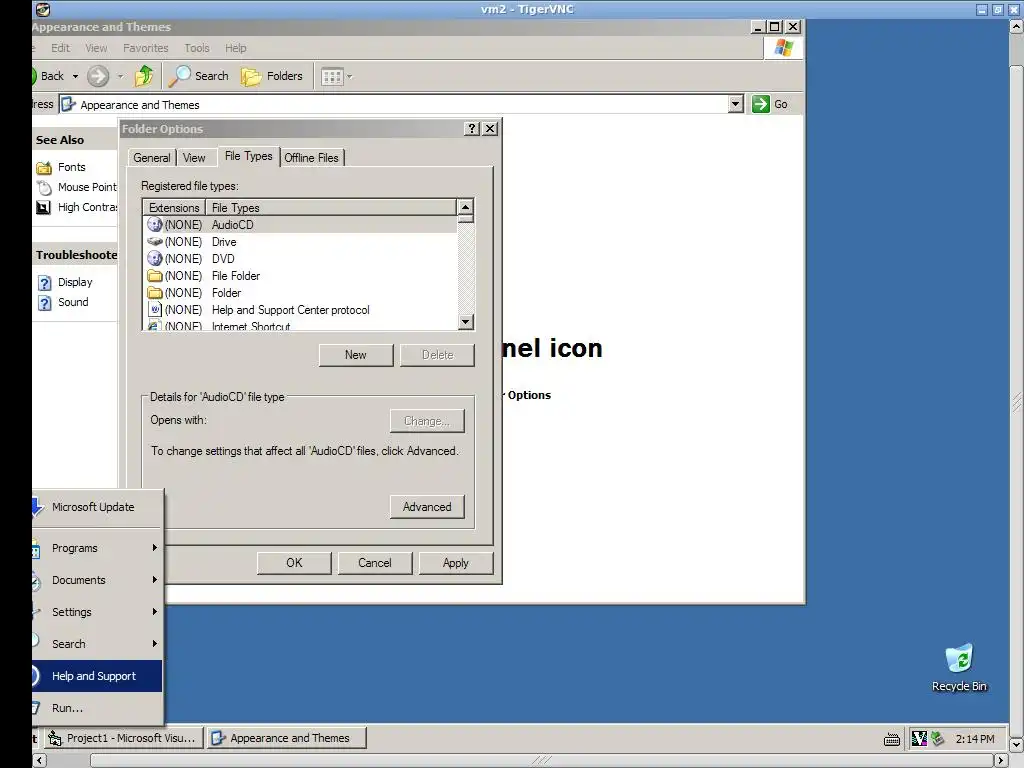1024x768 pixels.
Task: Open the High Contrast link
Action: [88, 207]
